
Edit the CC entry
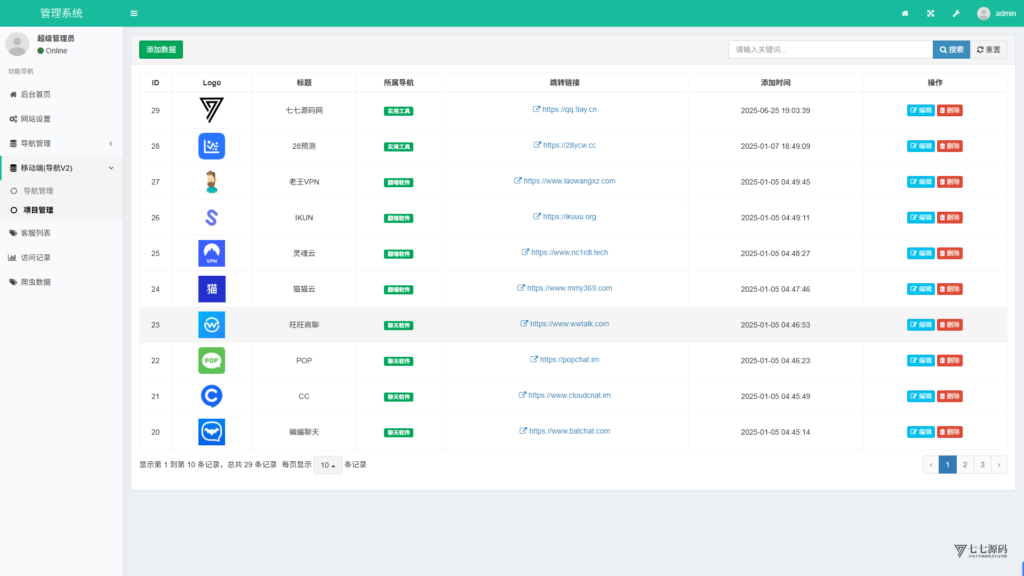tap(921, 396)
